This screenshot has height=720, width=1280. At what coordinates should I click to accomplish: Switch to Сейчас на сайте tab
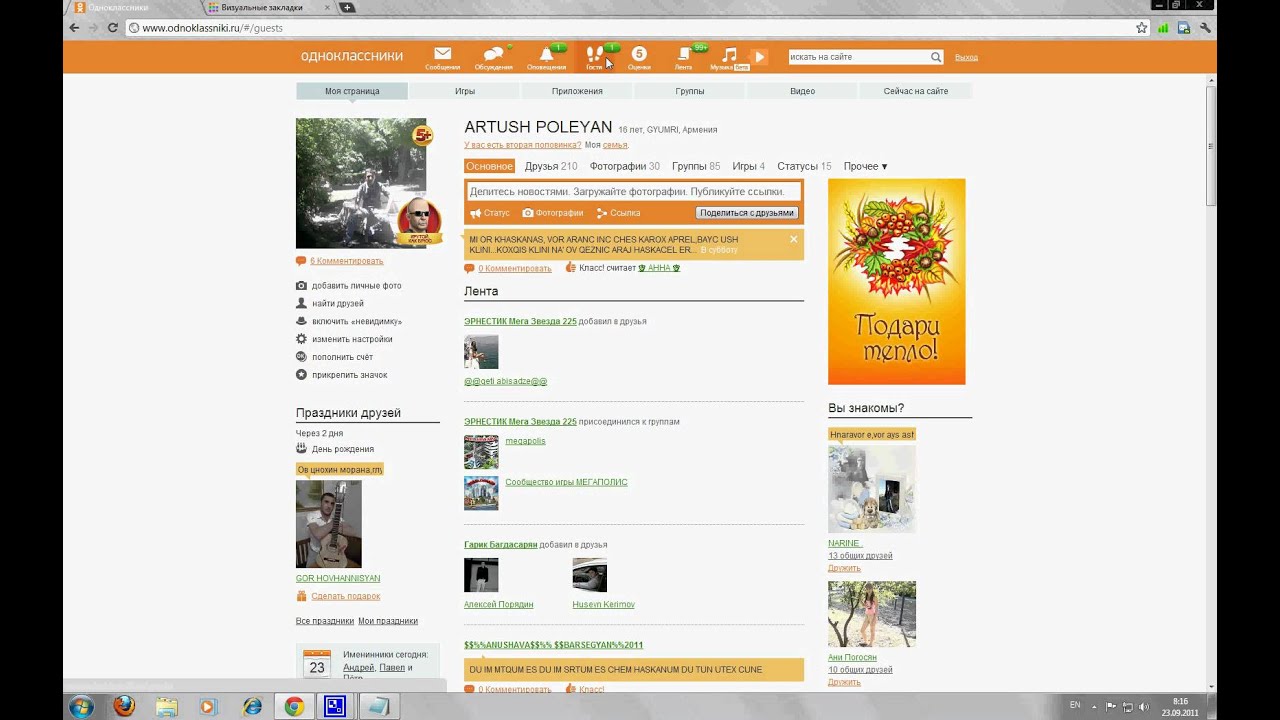coord(916,91)
